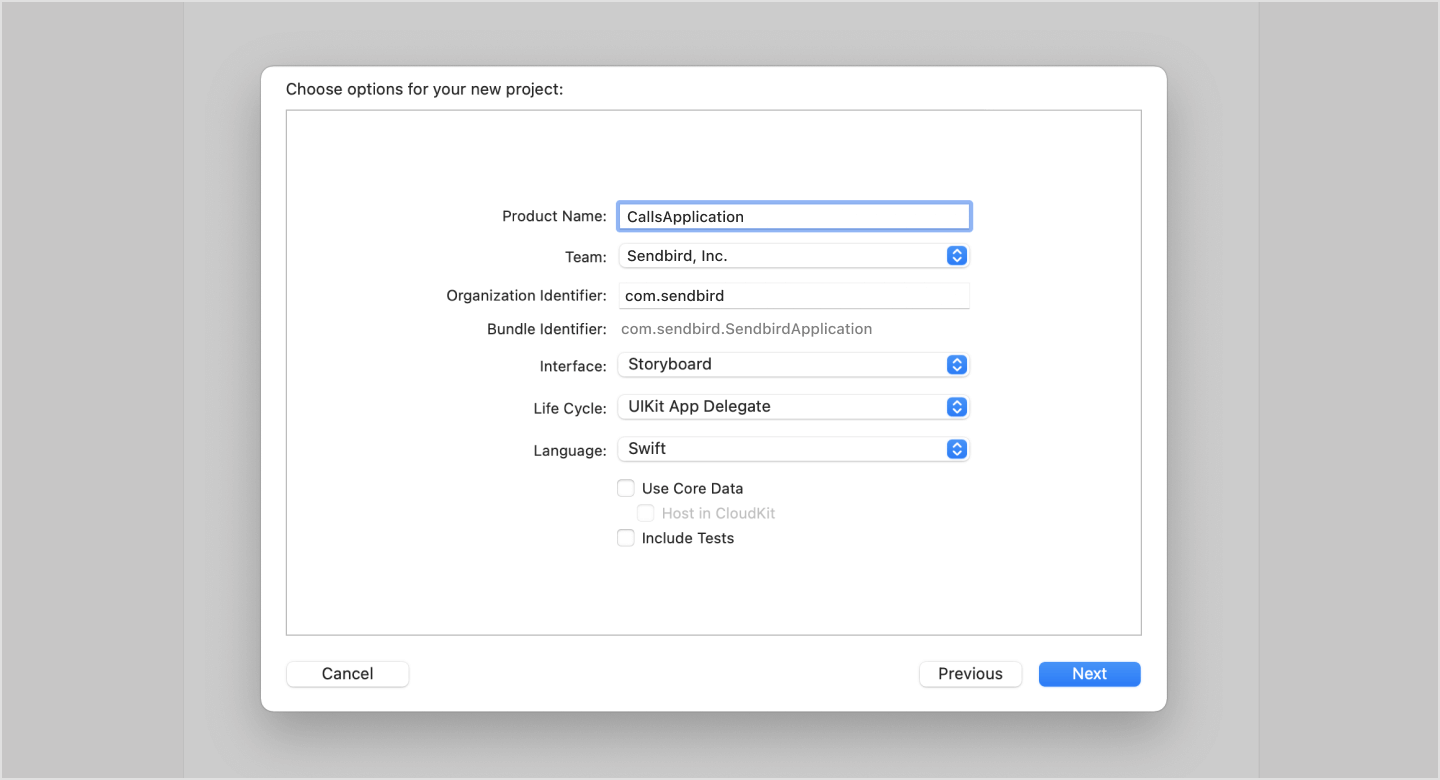The width and height of the screenshot is (1440, 780).
Task: Click the Product Name text field
Action: [x=793, y=216]
